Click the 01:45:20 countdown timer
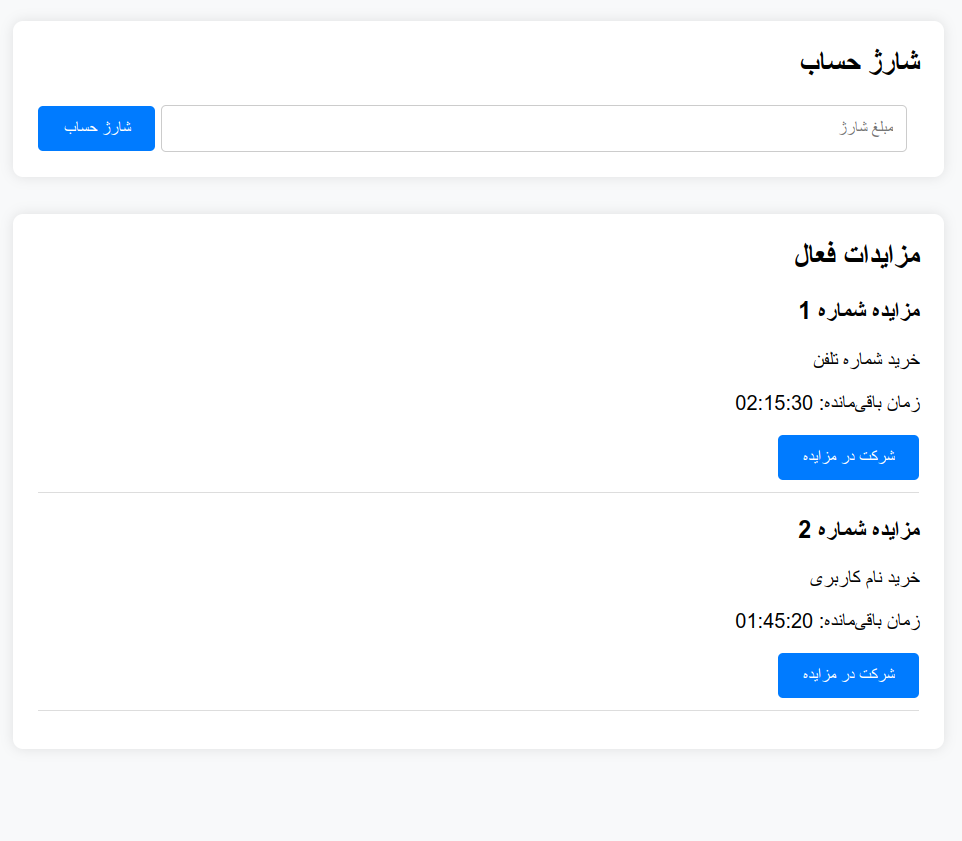The image size is (962, 841). 774,621
